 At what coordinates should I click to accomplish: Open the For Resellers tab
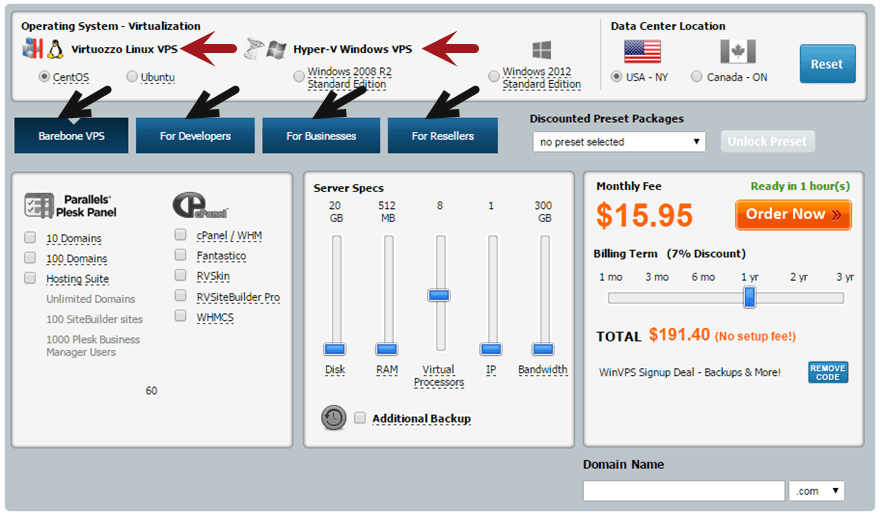point(442,136)
